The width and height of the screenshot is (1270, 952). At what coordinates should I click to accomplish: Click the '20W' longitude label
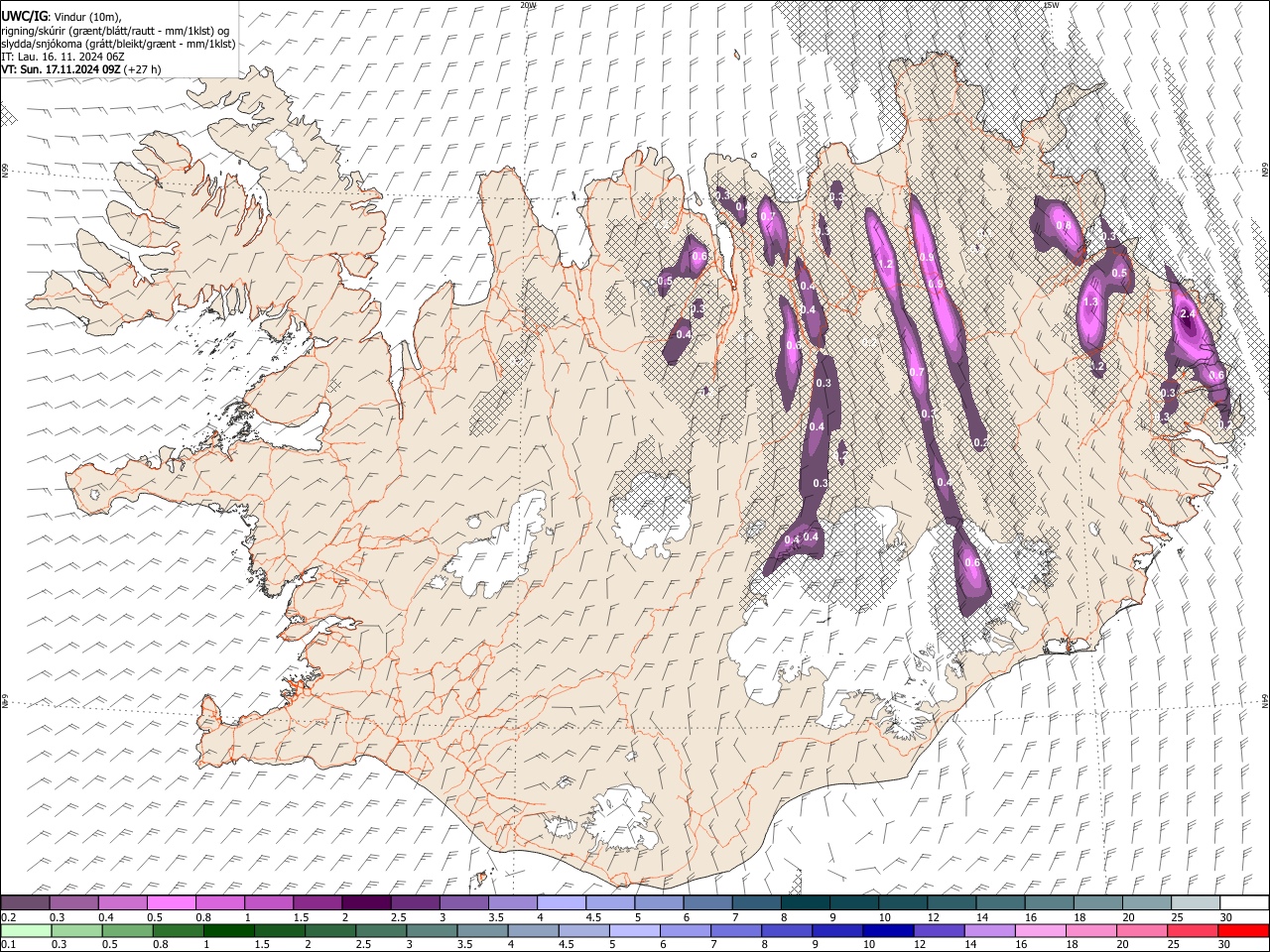(x=528, y=5)
